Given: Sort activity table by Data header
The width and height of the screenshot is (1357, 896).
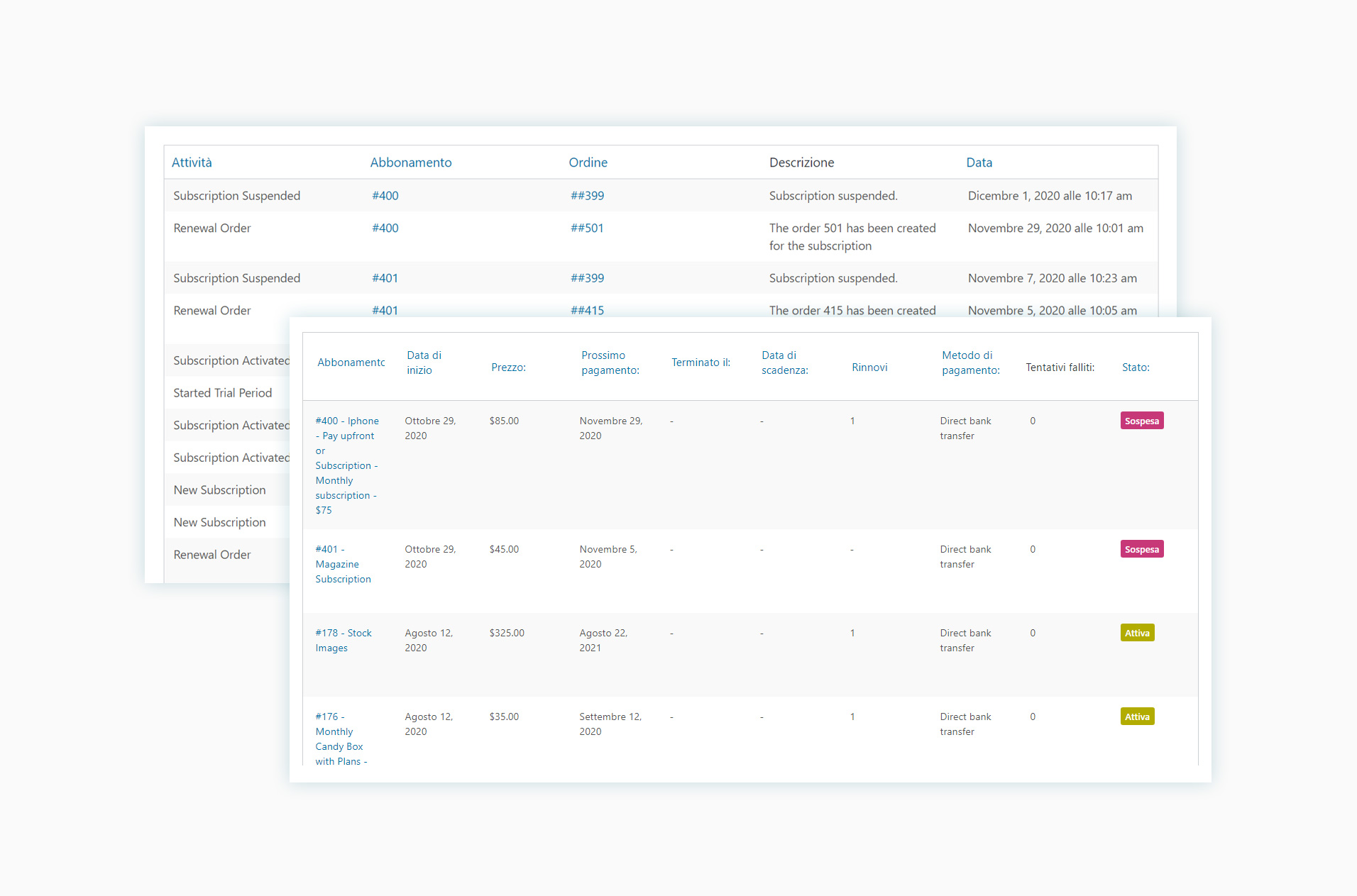Looking at the screenshot, I should click(979, 162).
